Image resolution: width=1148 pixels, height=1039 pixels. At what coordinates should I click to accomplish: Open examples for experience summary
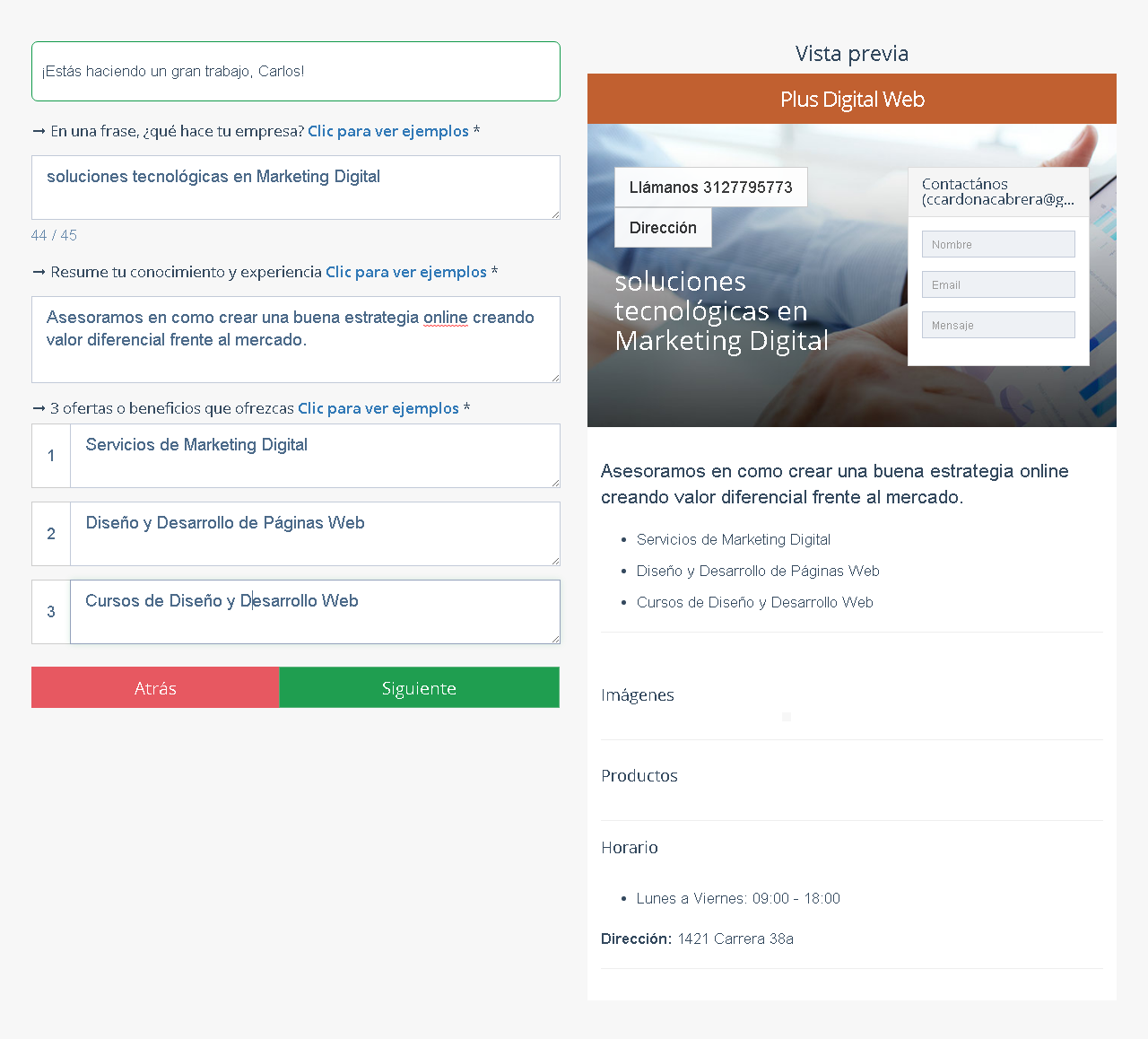click(405, 272)
